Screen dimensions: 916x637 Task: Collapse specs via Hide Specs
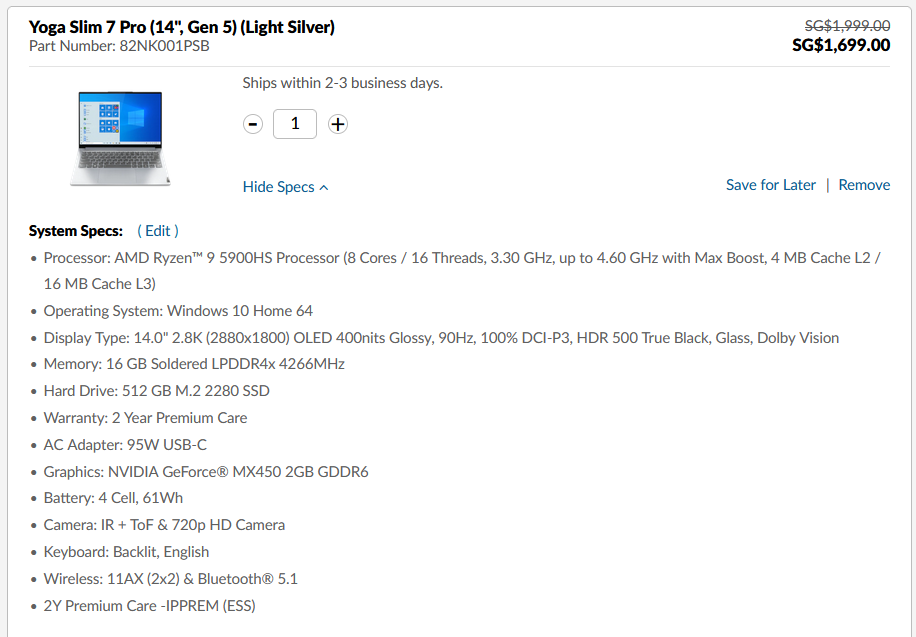286,187
